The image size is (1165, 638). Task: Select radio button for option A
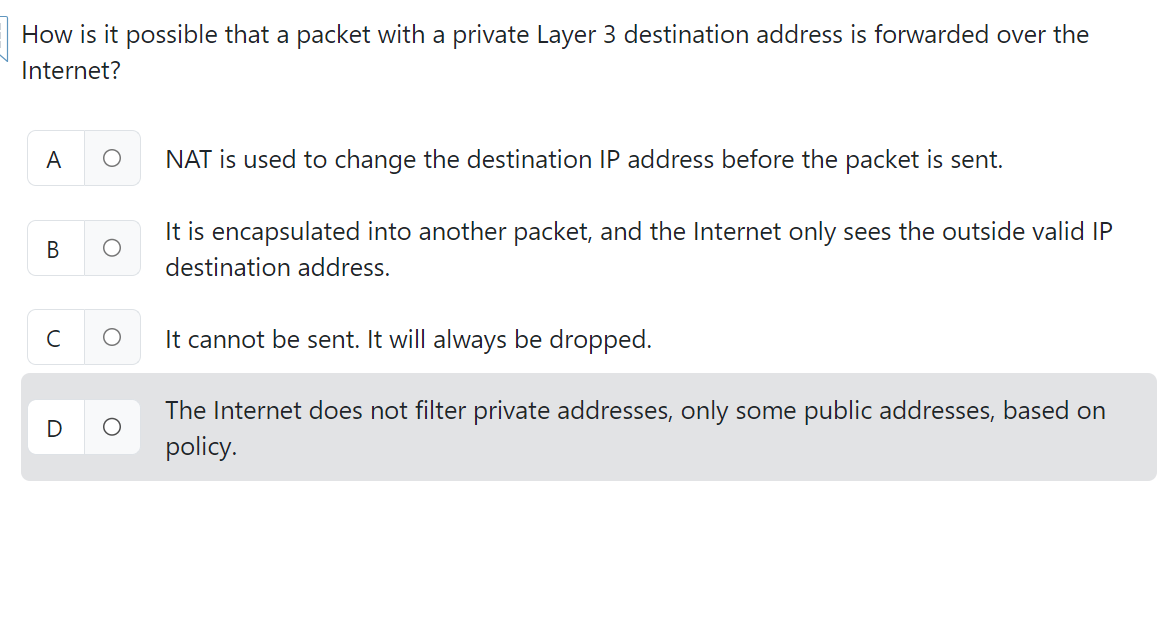click(112, 158)
